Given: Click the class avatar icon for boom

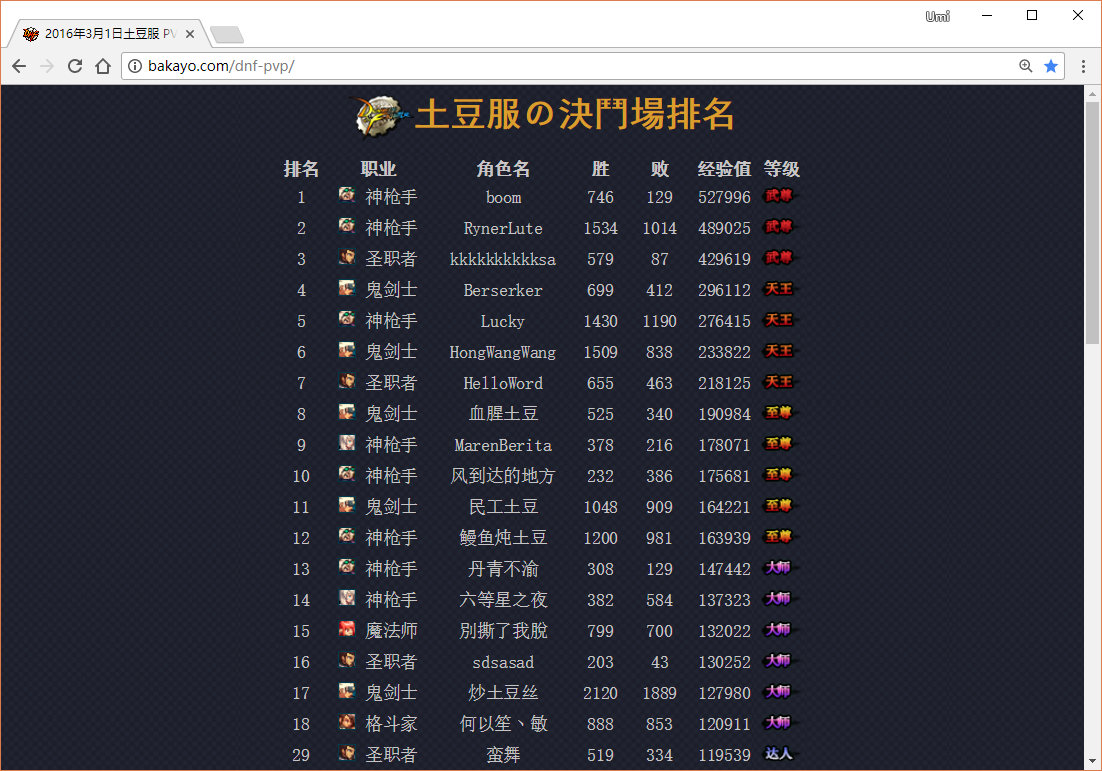Looking at the screenshot, I should click(x=347, y=195).
